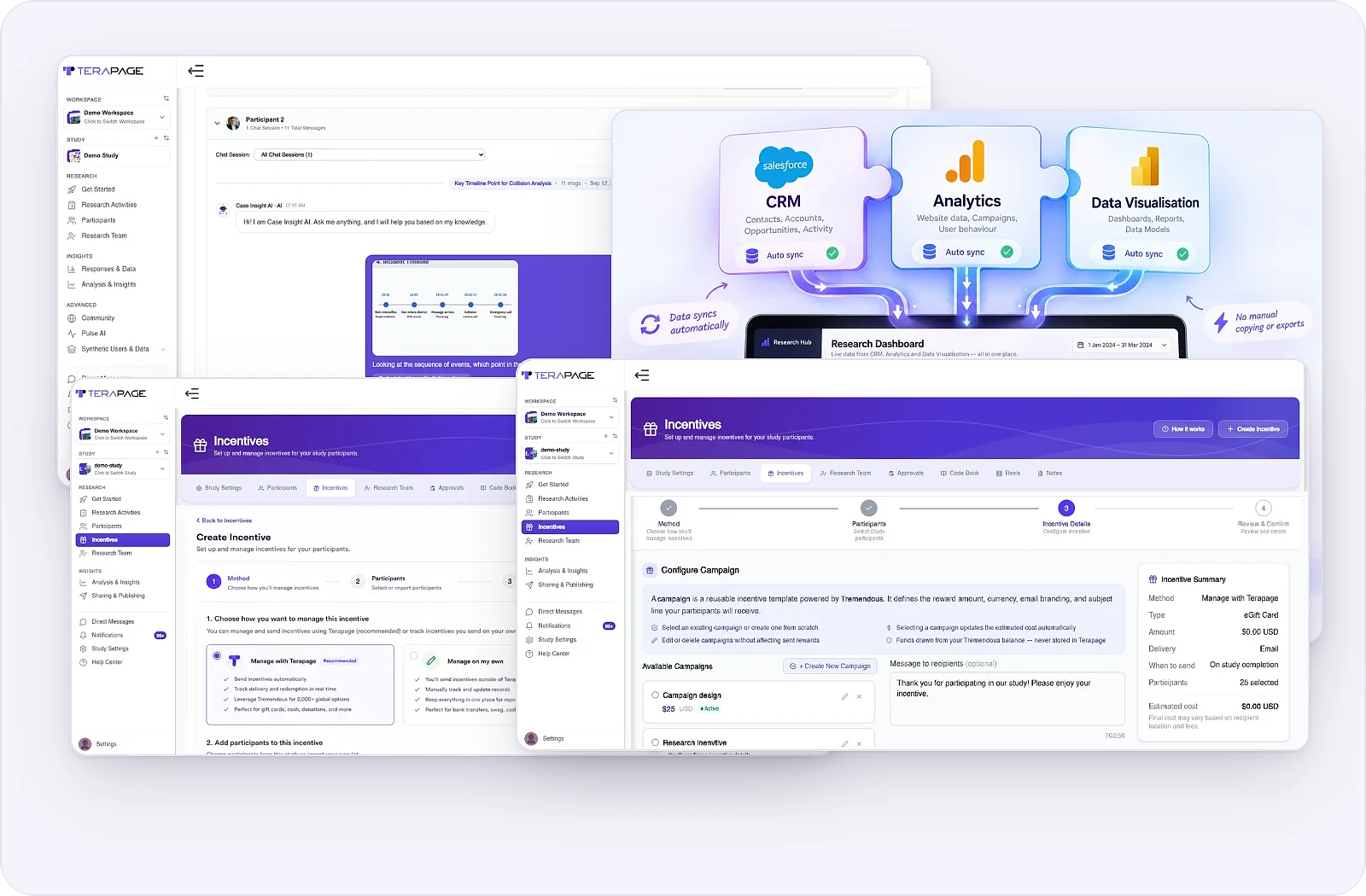Viewport: 1366px width, 896px height.
Task: Open the date range dropdown on the Research Dashboard
Action: click(1122, 345)
